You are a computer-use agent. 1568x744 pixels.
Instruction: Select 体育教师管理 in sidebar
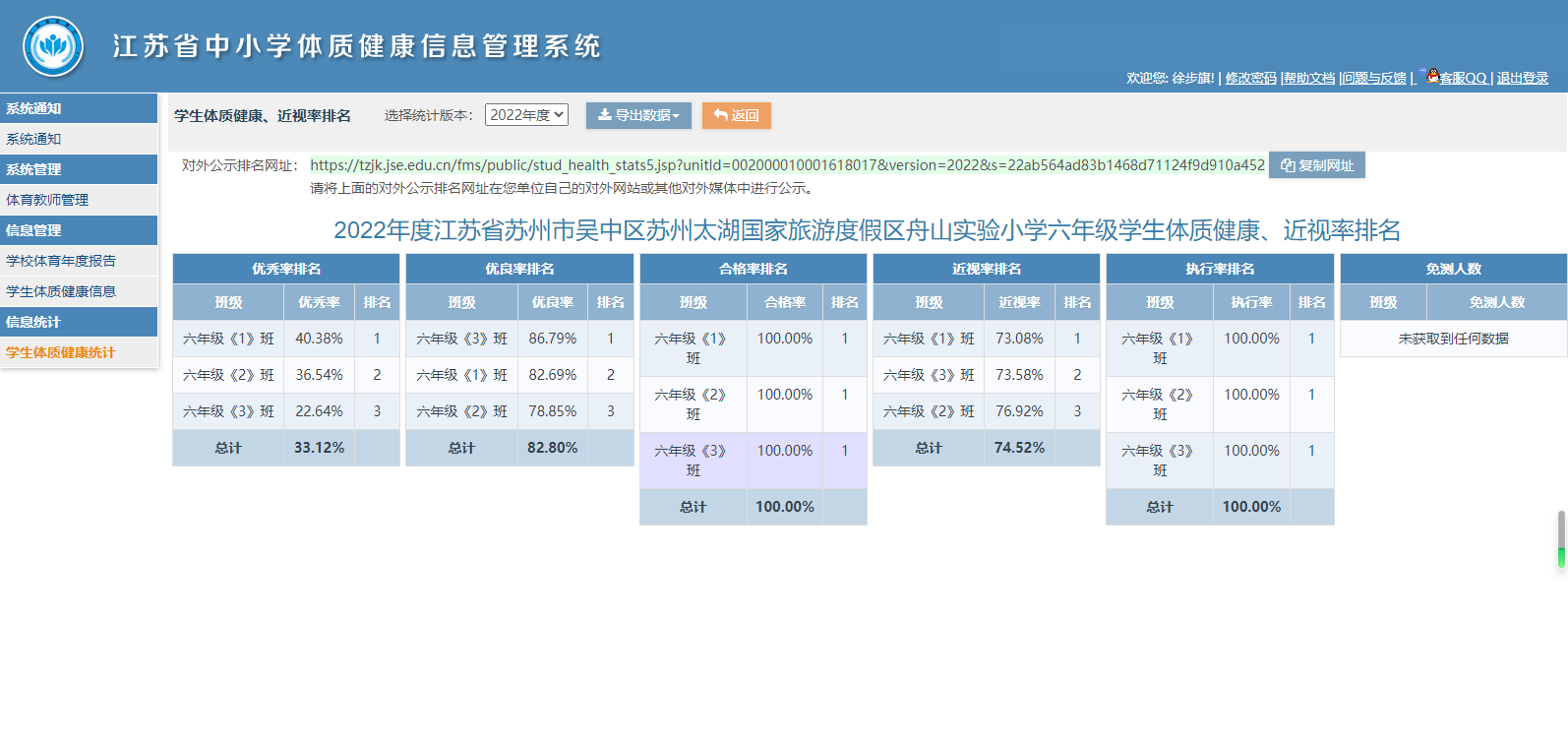tap(79, 200)
